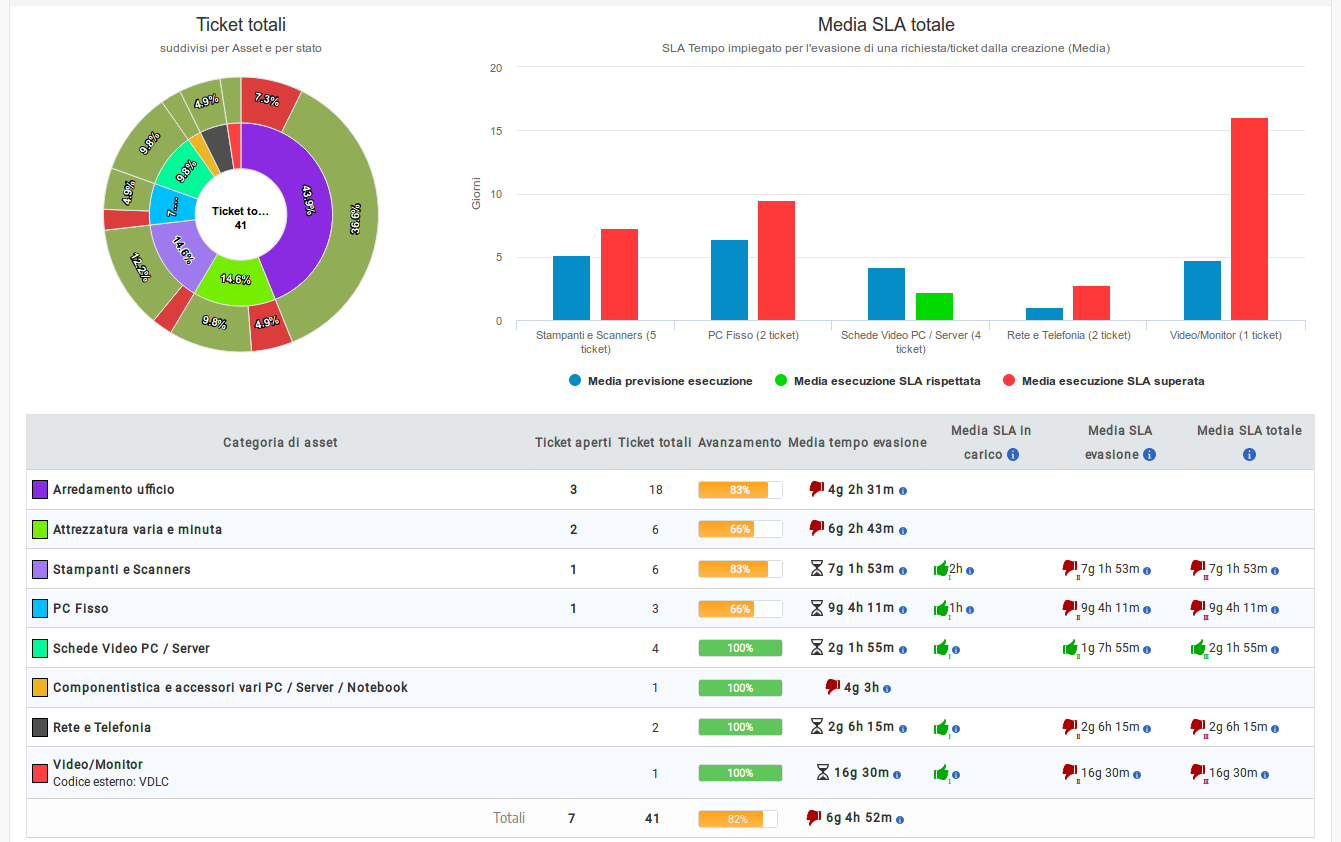Click 83% progress bar in Arredamento ufficio row
The width and height of the screenshot is (1341, 842).
[740, 490]
